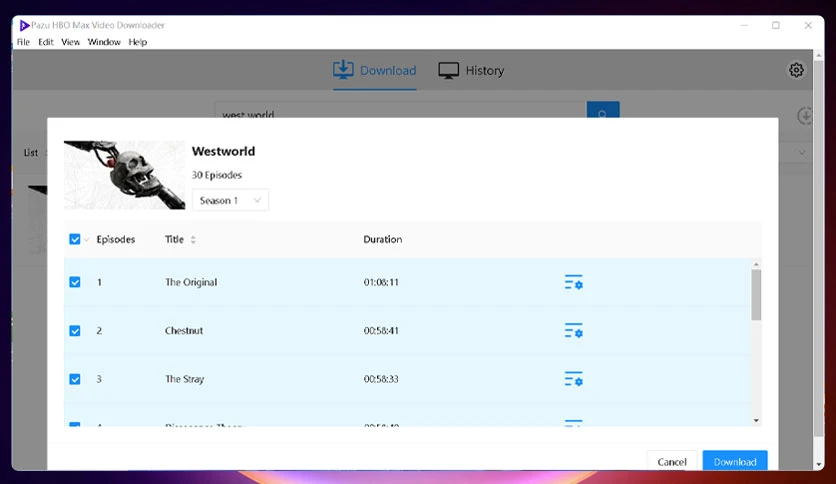The height and width of the screenshot is (484, 836).
Task: Click the episode list scroll up arrow
Action: (756, 264)
